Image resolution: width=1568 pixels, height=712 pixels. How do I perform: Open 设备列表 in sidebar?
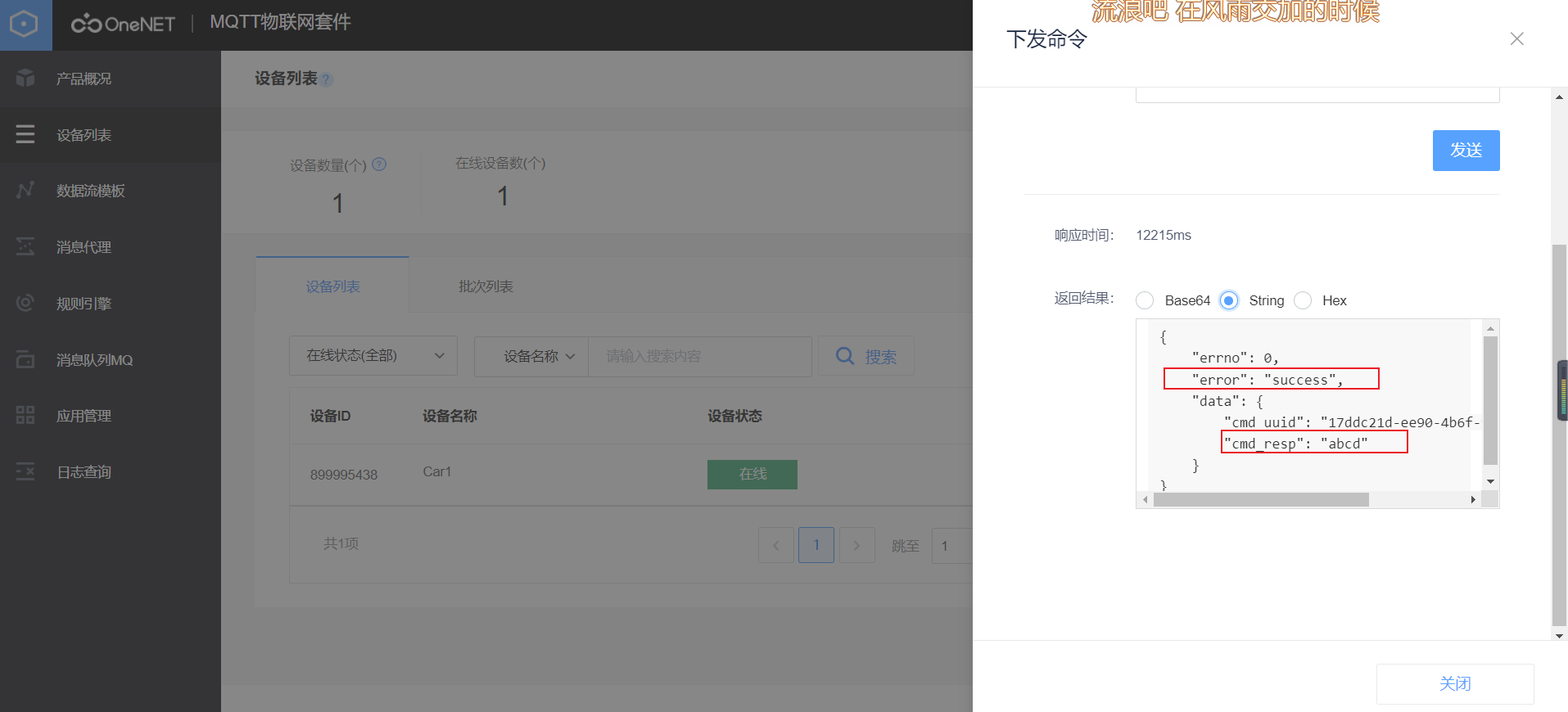pos(111,134)
